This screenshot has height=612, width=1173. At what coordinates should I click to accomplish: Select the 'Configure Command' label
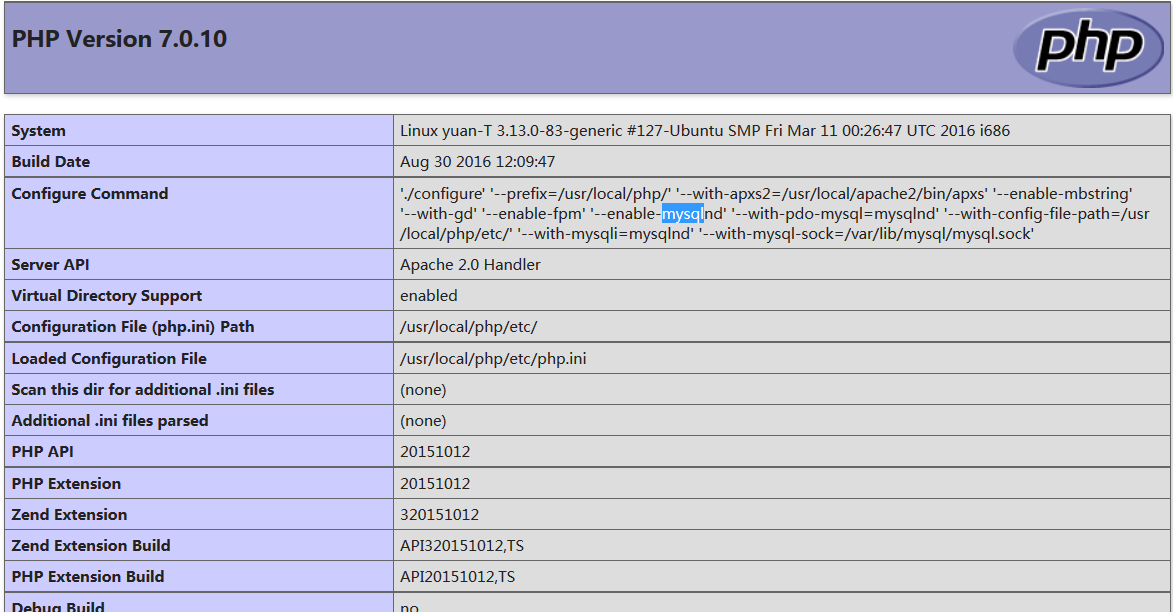pos(90,194)
